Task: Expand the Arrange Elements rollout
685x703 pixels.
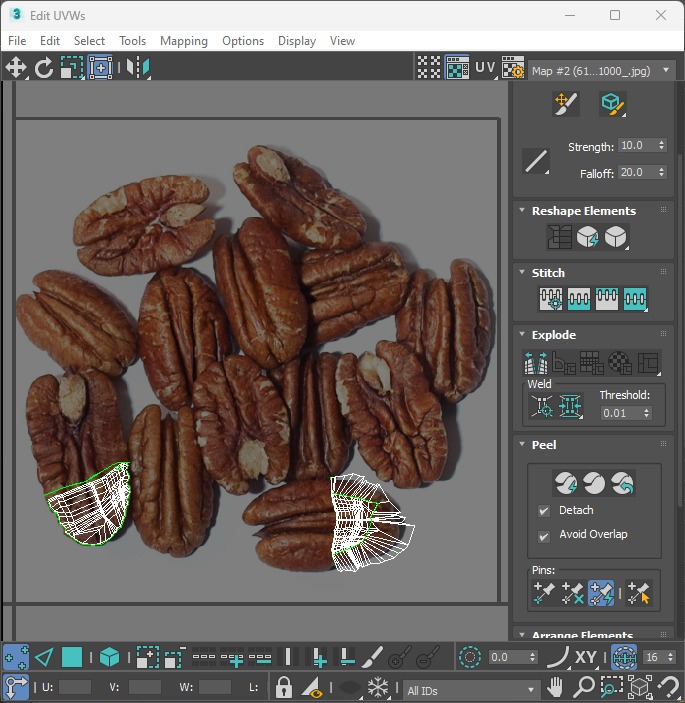Action: (522, 634)
